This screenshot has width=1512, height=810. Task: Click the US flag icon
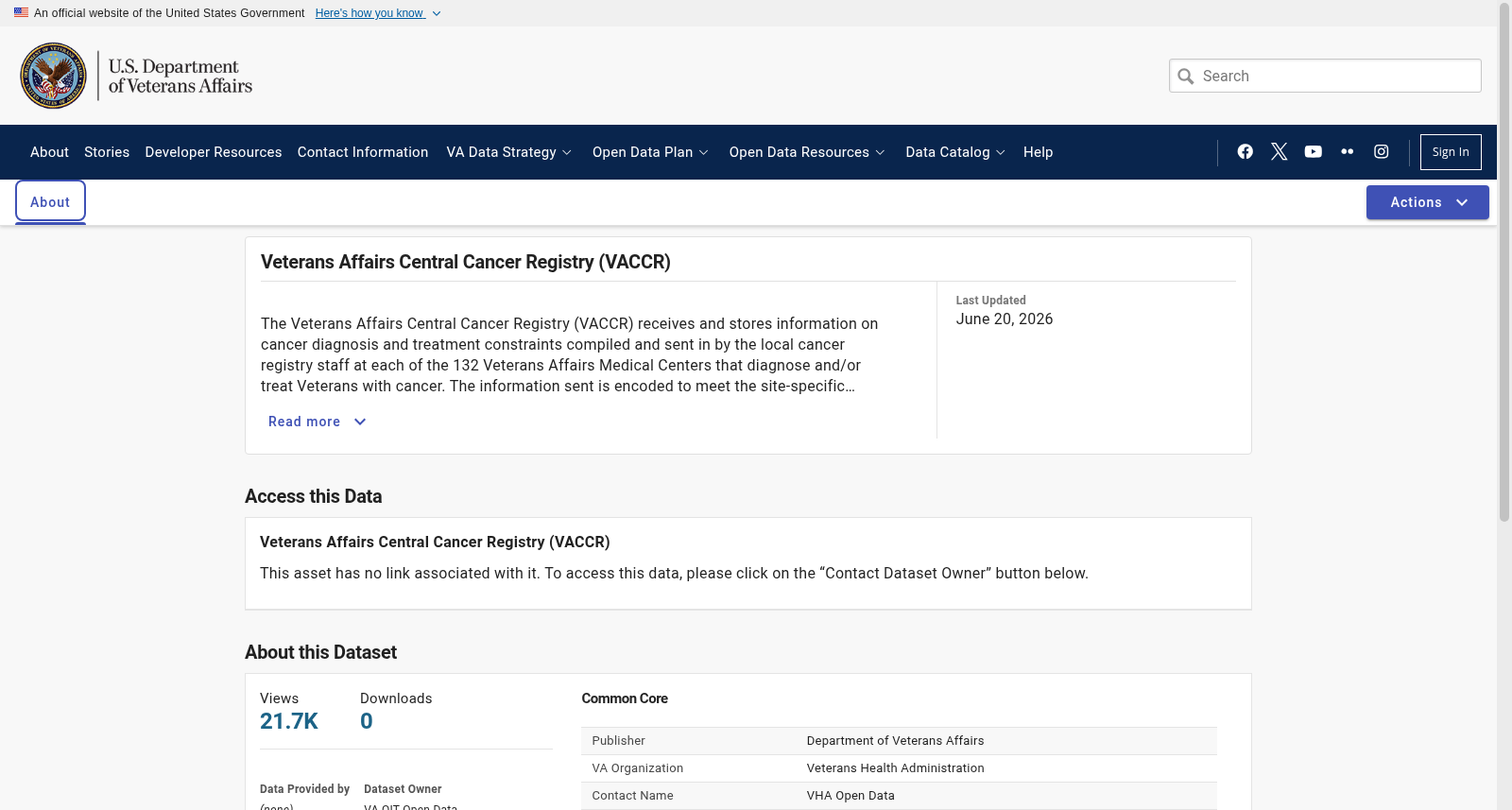[21, 13]
